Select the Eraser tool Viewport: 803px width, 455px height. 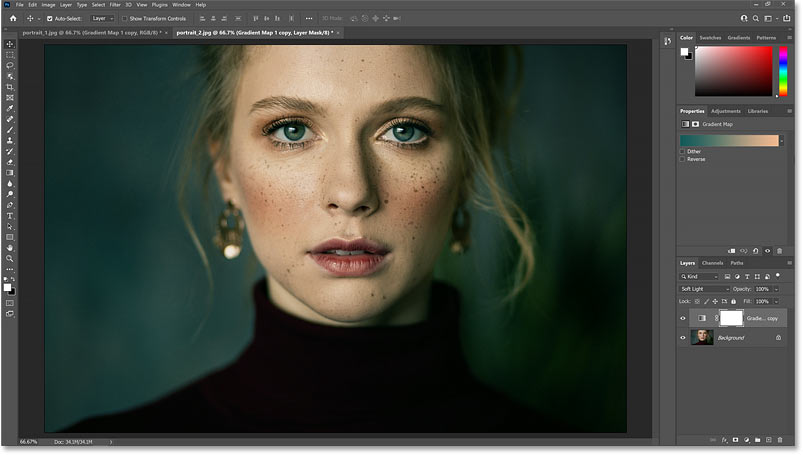[10, 162]
